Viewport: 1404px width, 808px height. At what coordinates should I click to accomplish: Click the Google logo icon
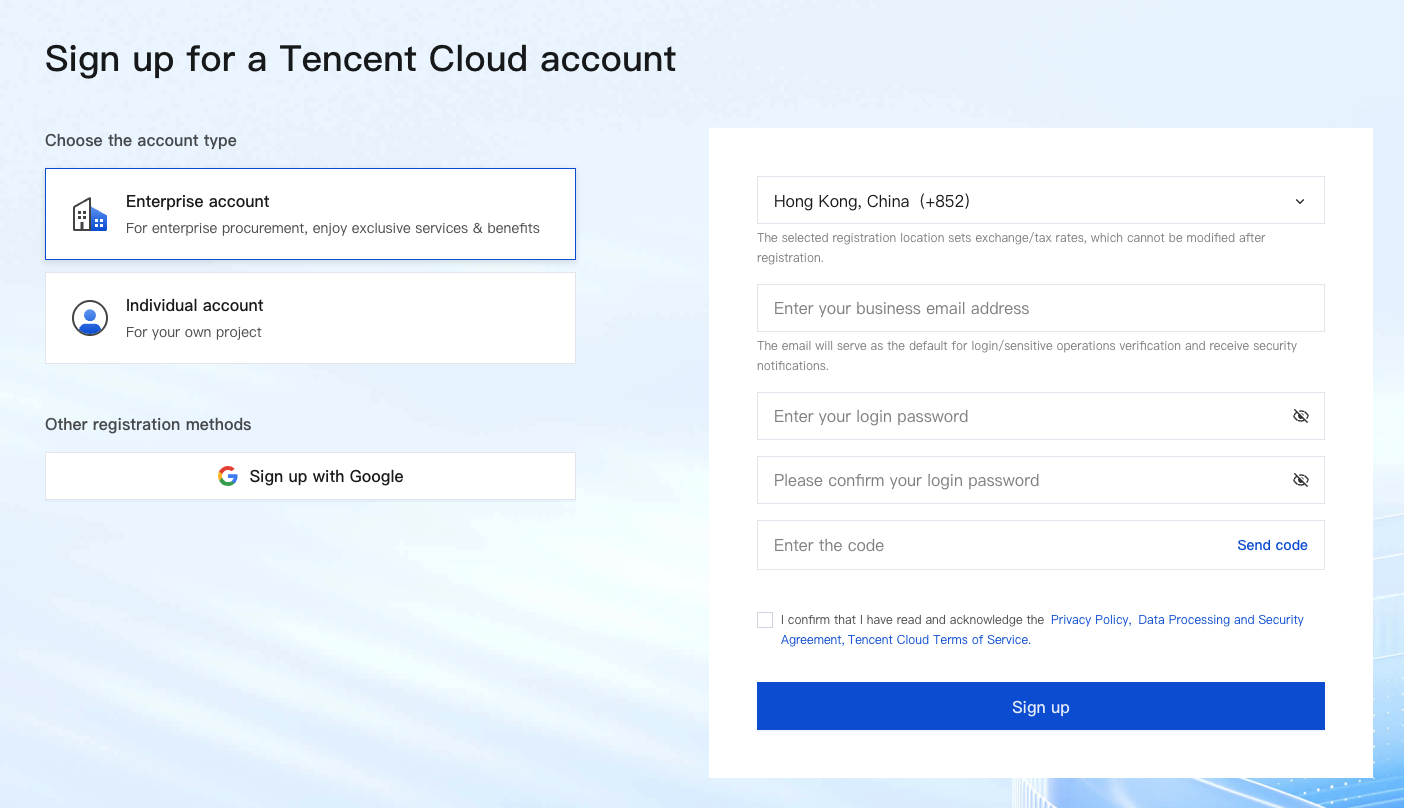click(x=228, y=476)
